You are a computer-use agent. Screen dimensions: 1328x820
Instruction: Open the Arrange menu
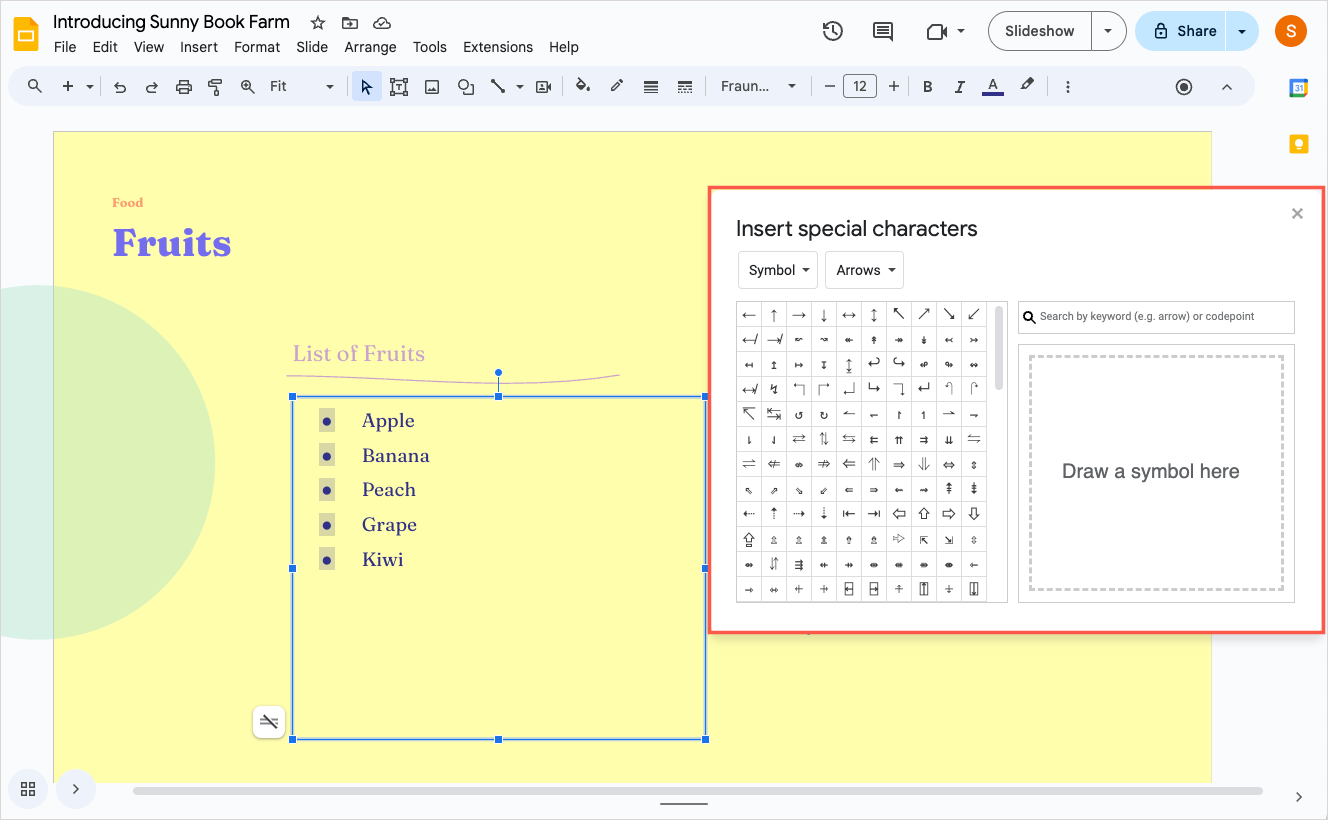370,47
